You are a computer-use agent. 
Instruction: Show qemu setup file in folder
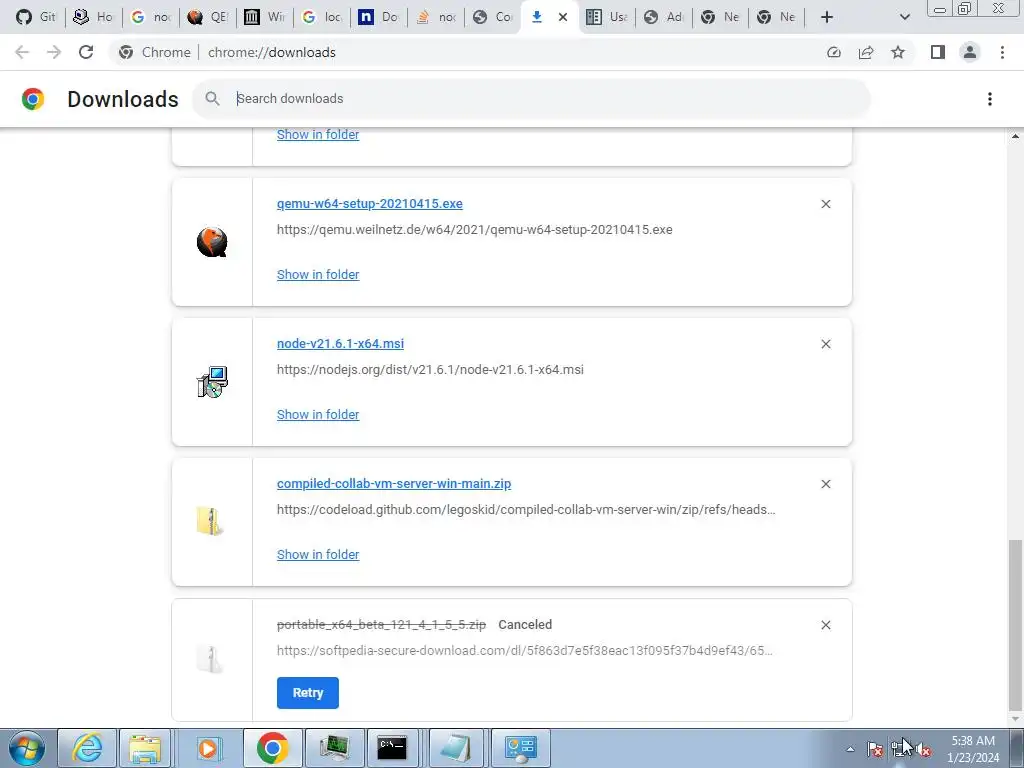coord(318,274)
